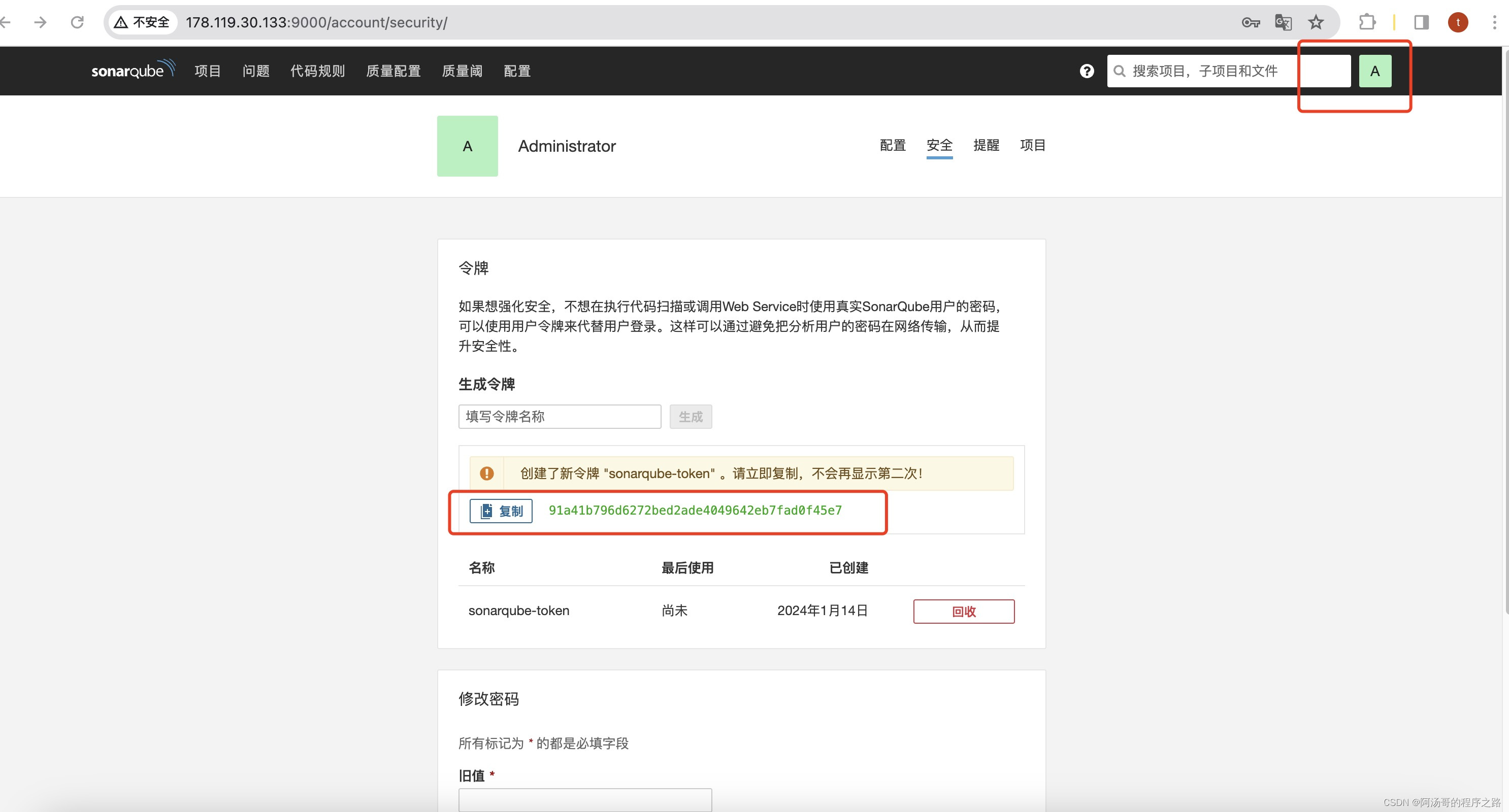Click the 已创建 column header
Viewport: 1509px width, 812px height.
click(x=849, y=567)
